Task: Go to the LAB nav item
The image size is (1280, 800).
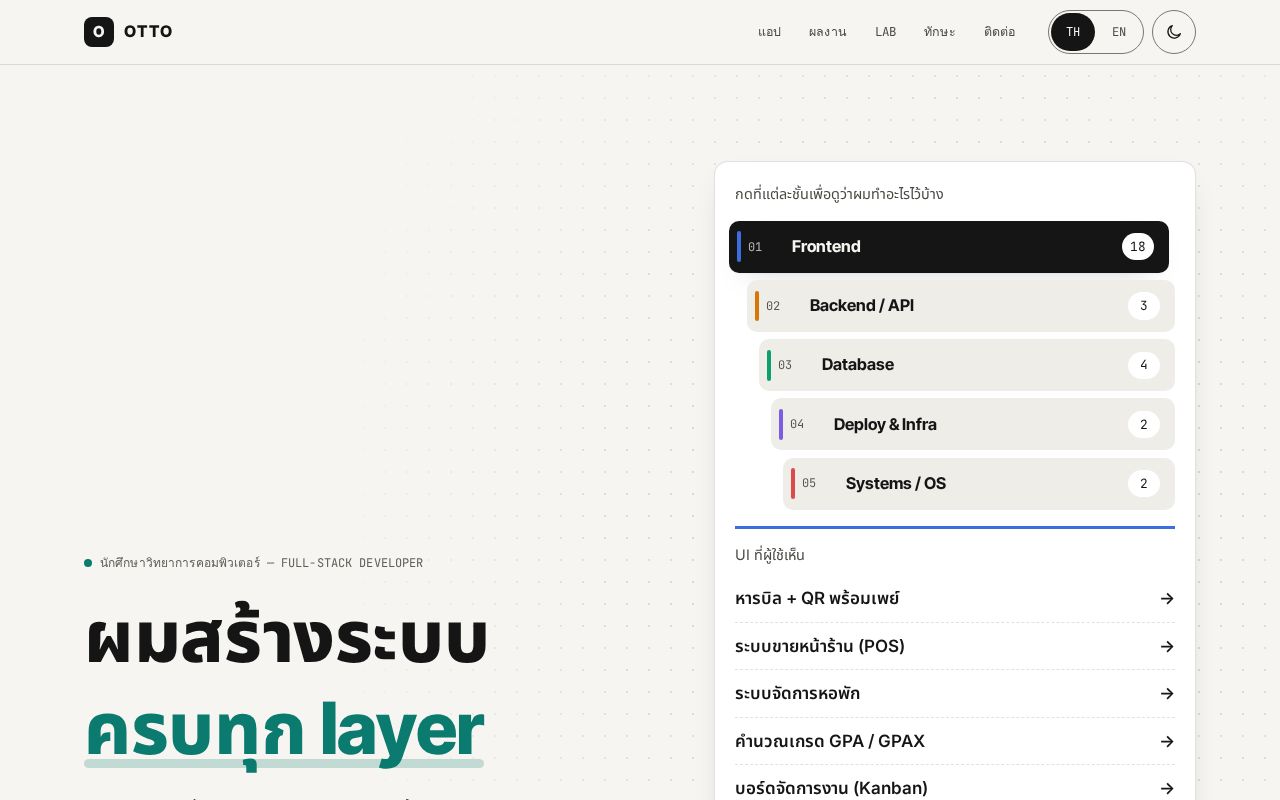Action: pyautogui.click(x=886, y=32)
